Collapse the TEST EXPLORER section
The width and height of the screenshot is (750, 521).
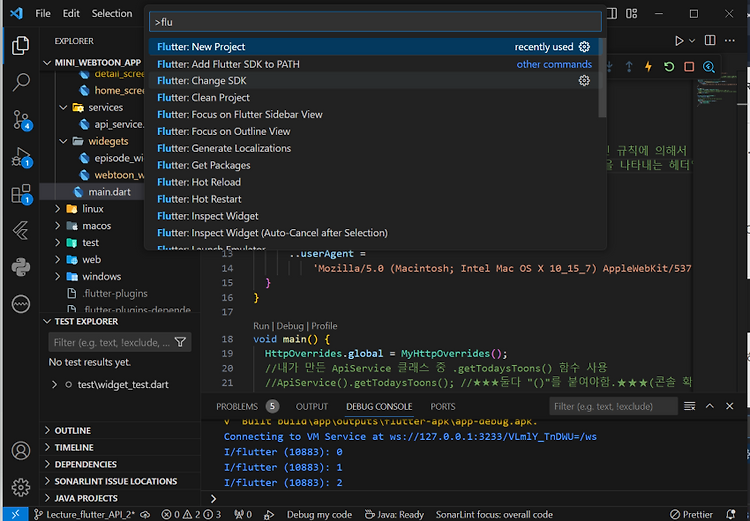coord(47,321)
